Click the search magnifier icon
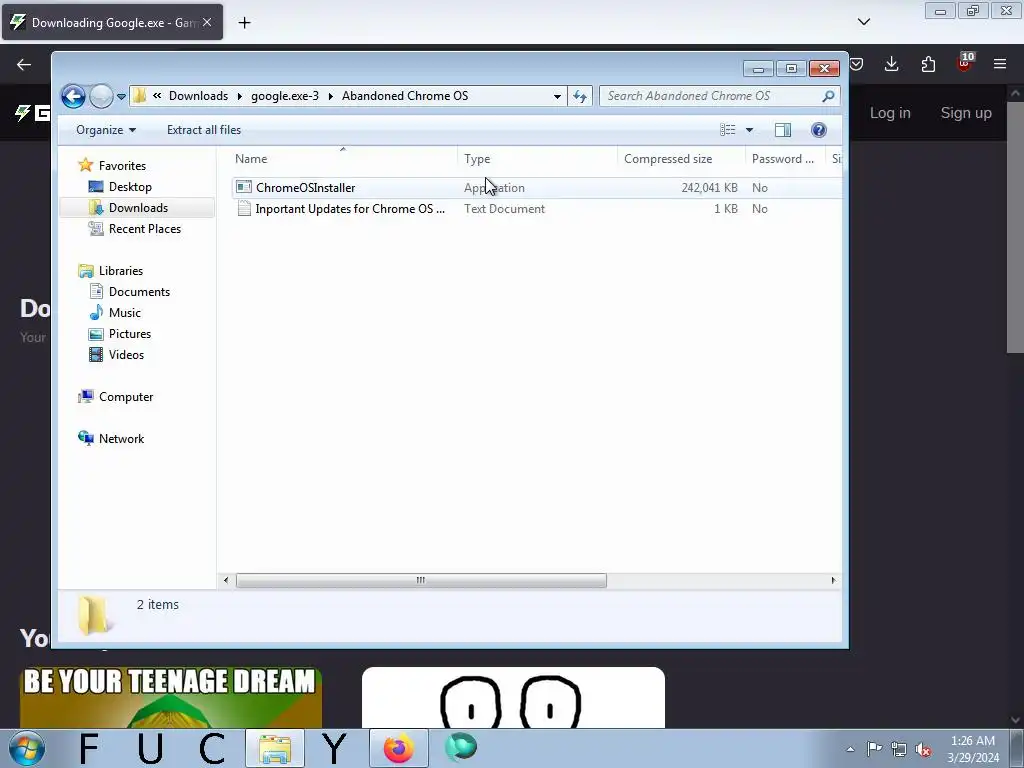Screen dimensions: 1024x768 tap(829, 96)
